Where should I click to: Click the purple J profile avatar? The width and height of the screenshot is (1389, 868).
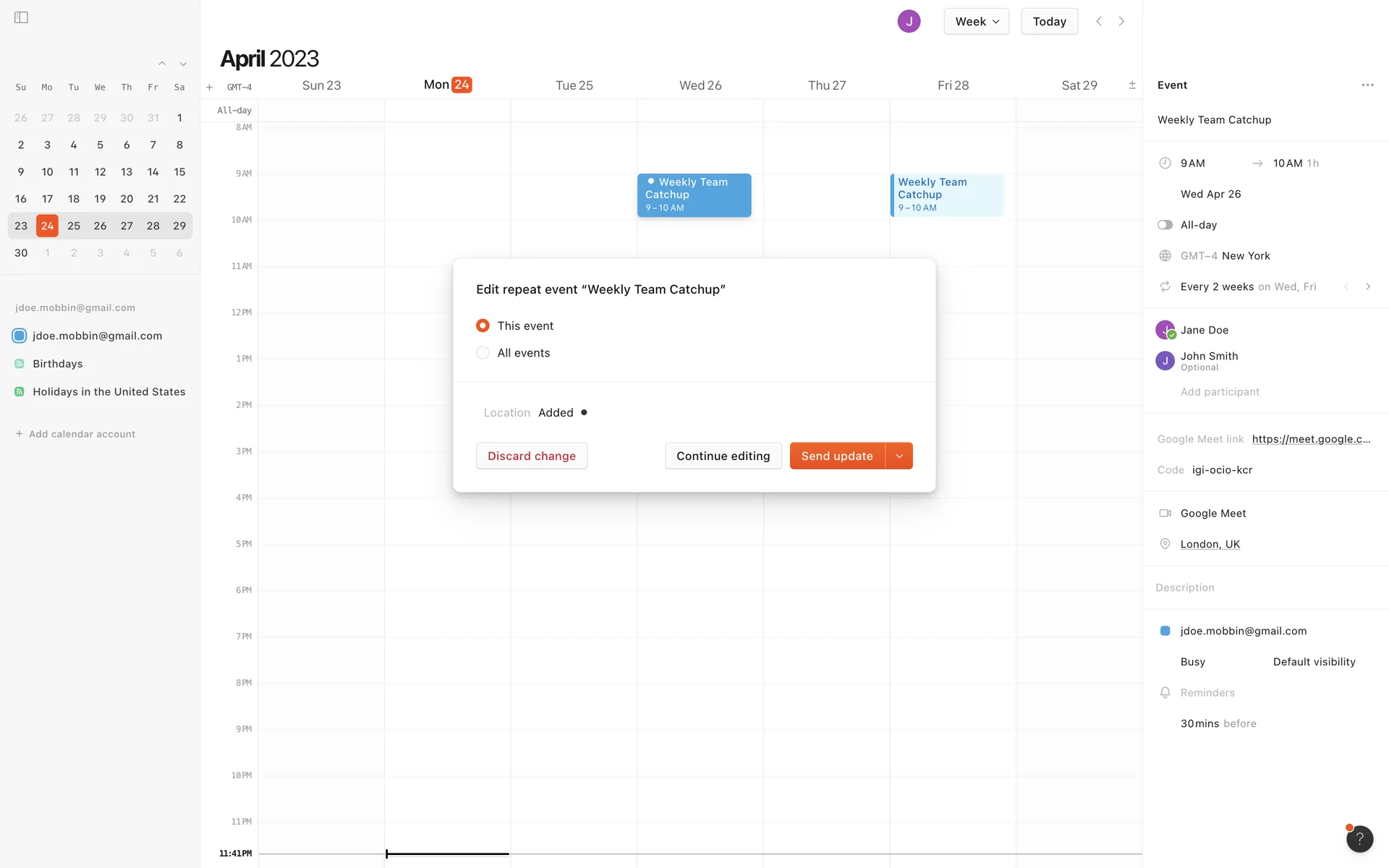coord(909,22)
